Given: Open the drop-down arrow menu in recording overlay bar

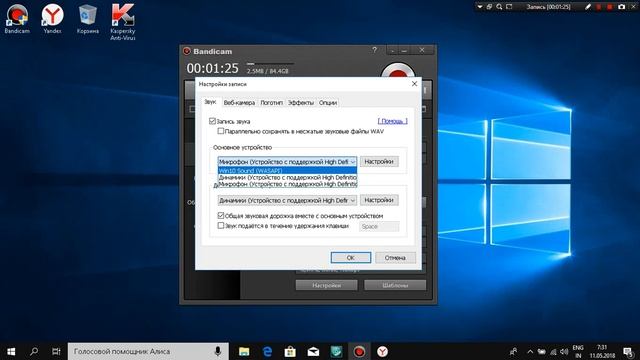Looking at the screenshot, I should click(480, 7).
